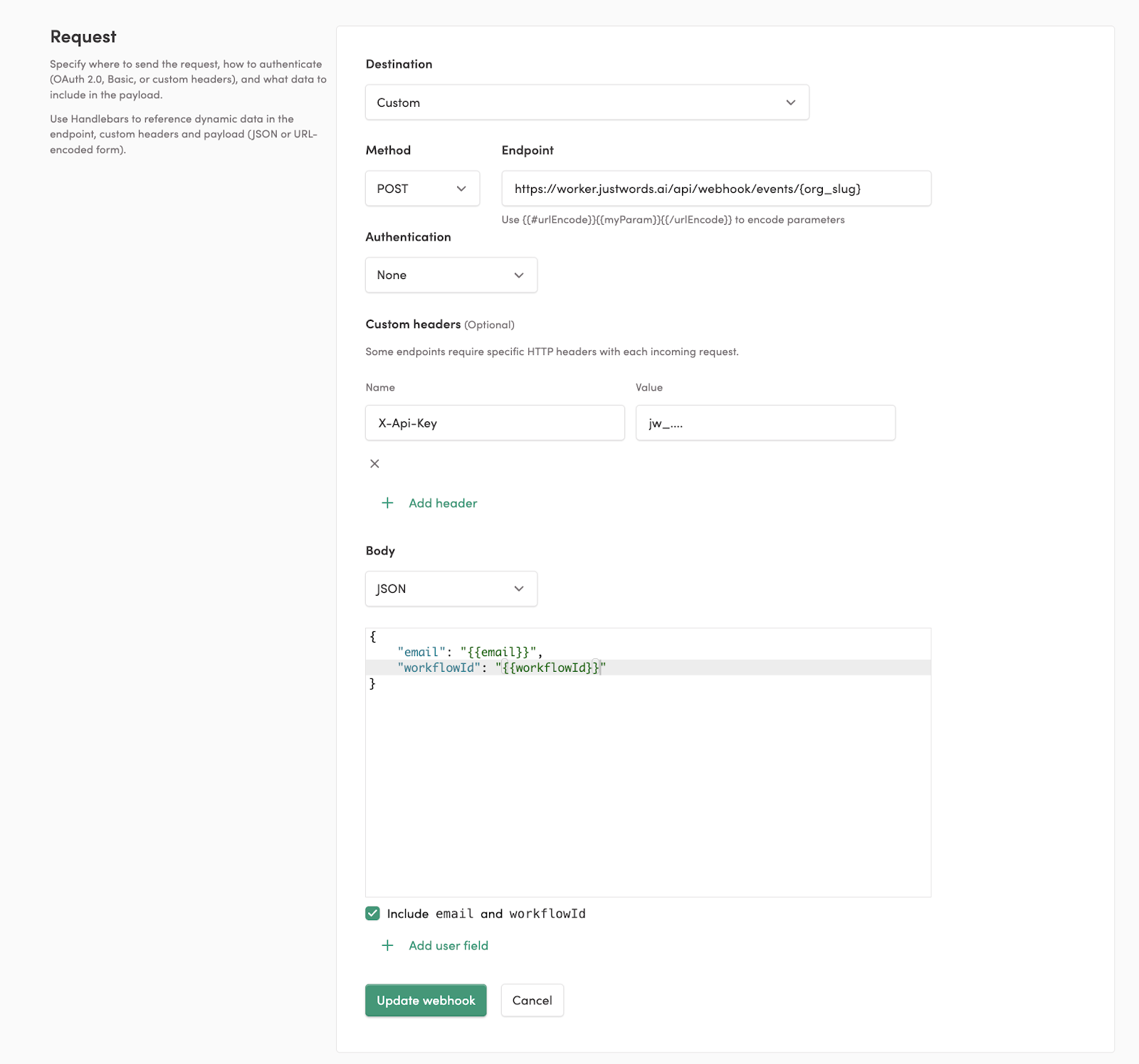Click the green checked checkbox above Add user field

pyautogui.click(x=372, y=913)
